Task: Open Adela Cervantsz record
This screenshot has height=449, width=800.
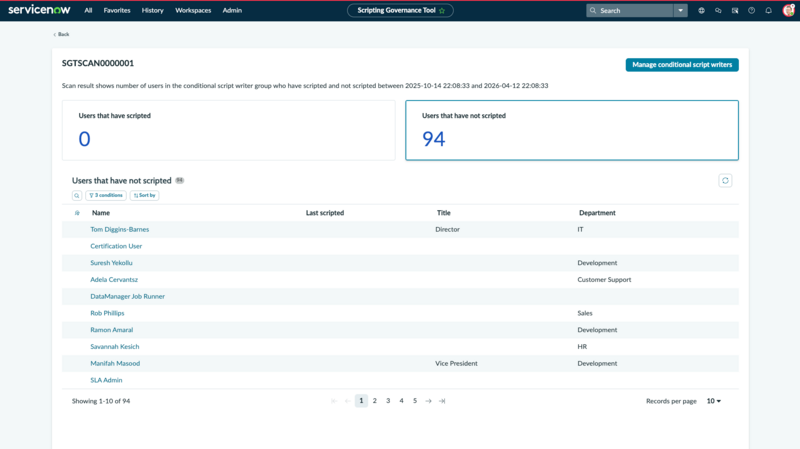Action: (x=114, y=280)
